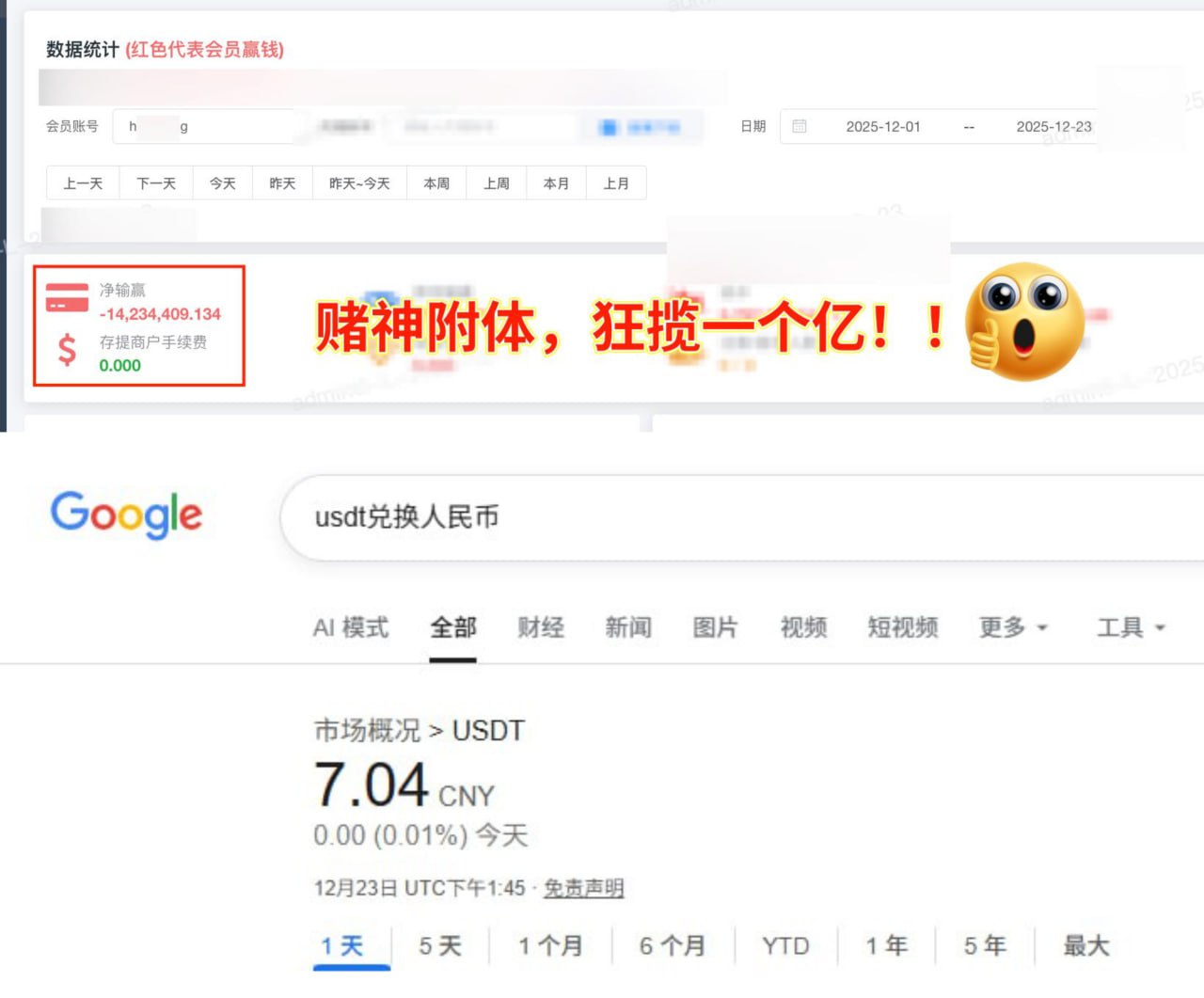The image size is (1204, 998).
Task: Select the 最大 chart range
Action: 1086,945
